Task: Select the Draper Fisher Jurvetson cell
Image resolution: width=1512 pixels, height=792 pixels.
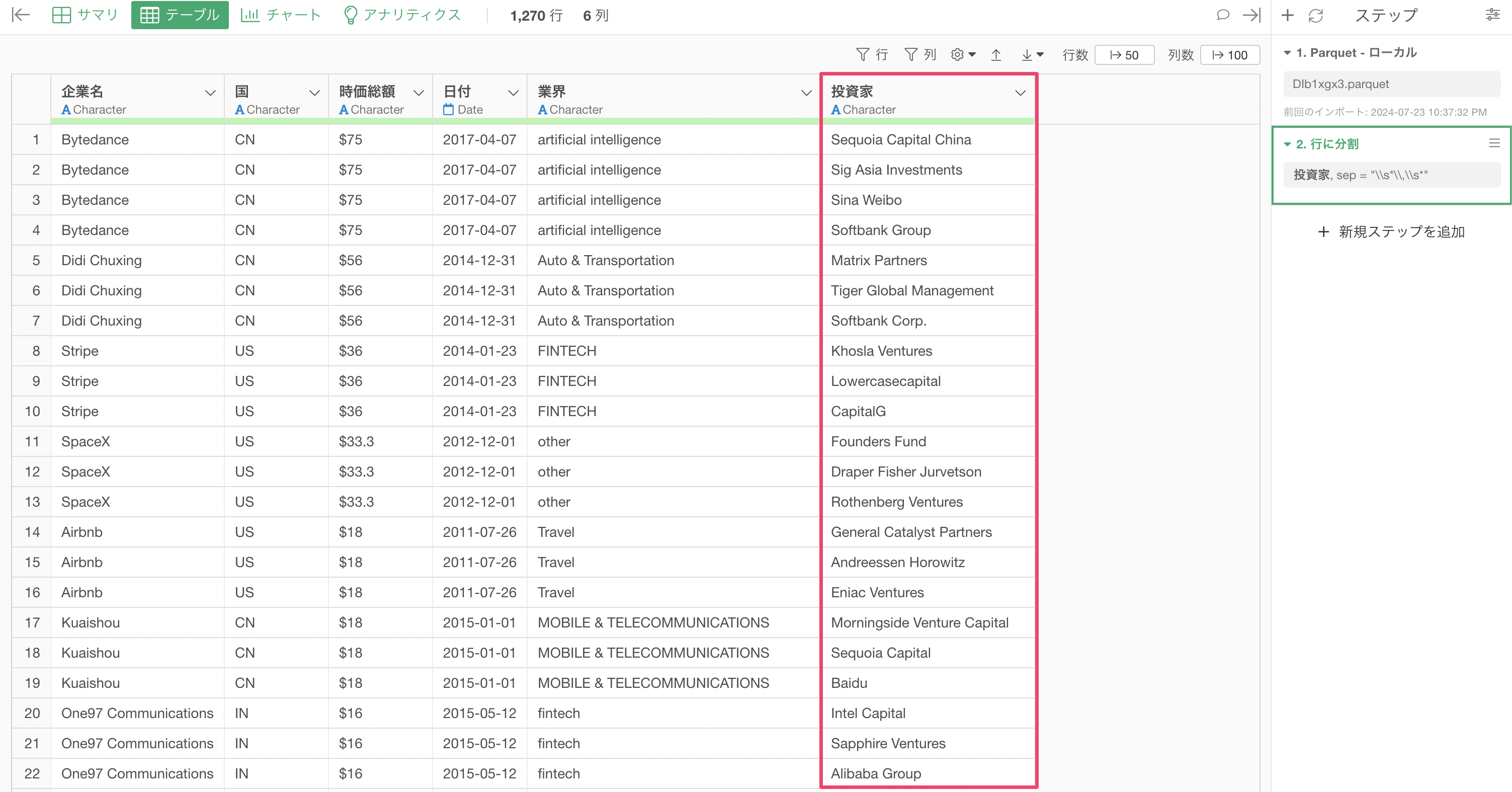Action: click(x=928, y=472)
